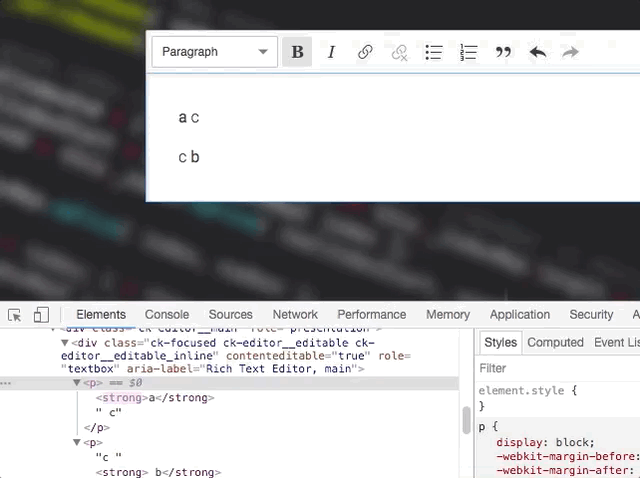The height and width of the screenshot is (478, 640).
Task: Select the Styles sidebar tab
Action: pos(500,342)
